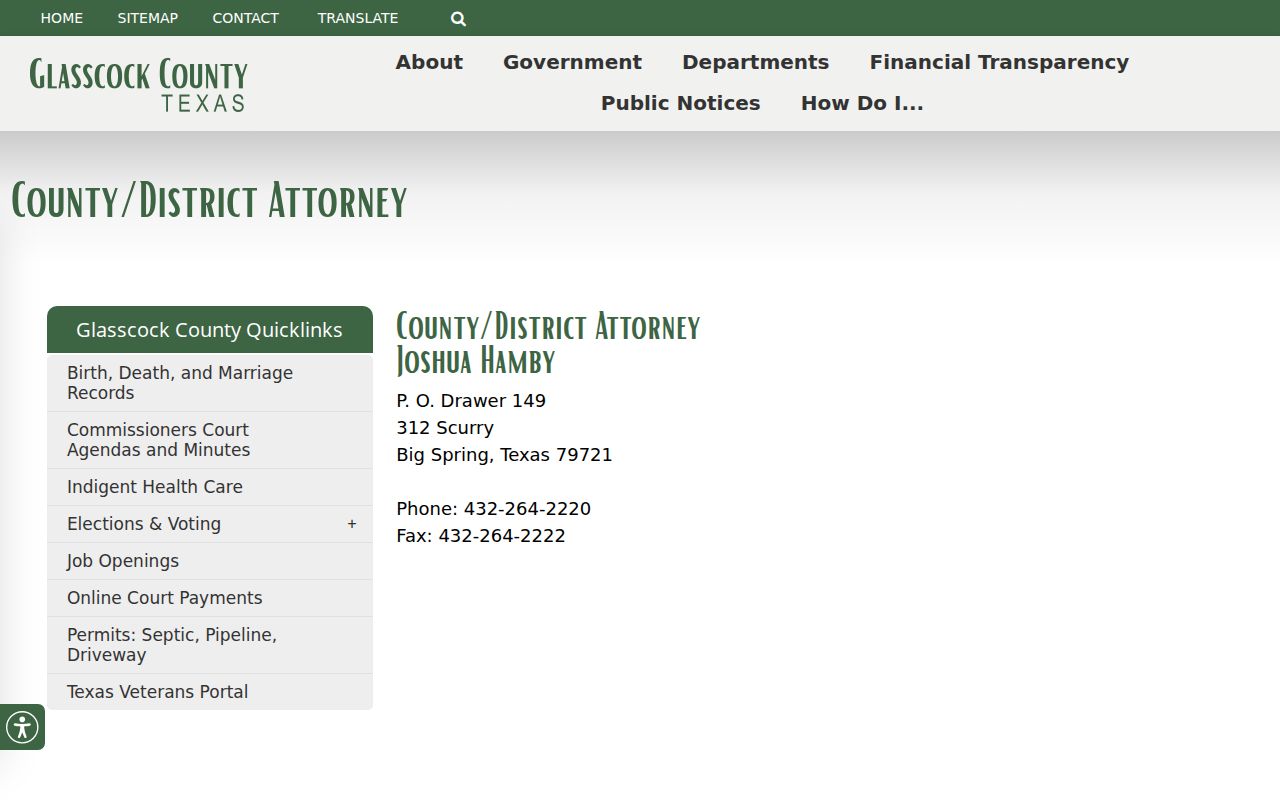Click the 312 Scurry address line
Viewport: 1280px width, 800px height.
445,428
